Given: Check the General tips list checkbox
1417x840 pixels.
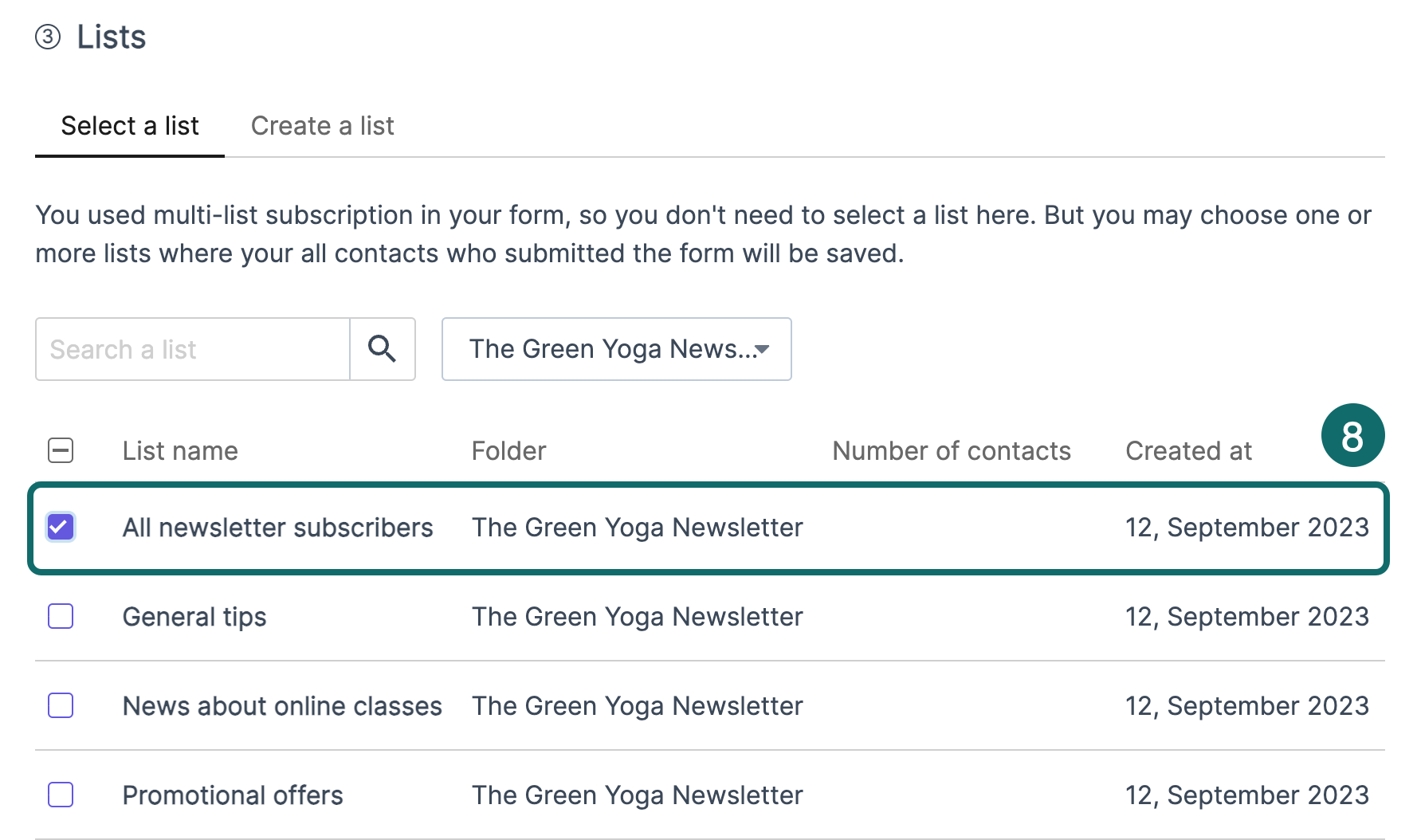Looking at the screenshot, I should pos(61,616).
